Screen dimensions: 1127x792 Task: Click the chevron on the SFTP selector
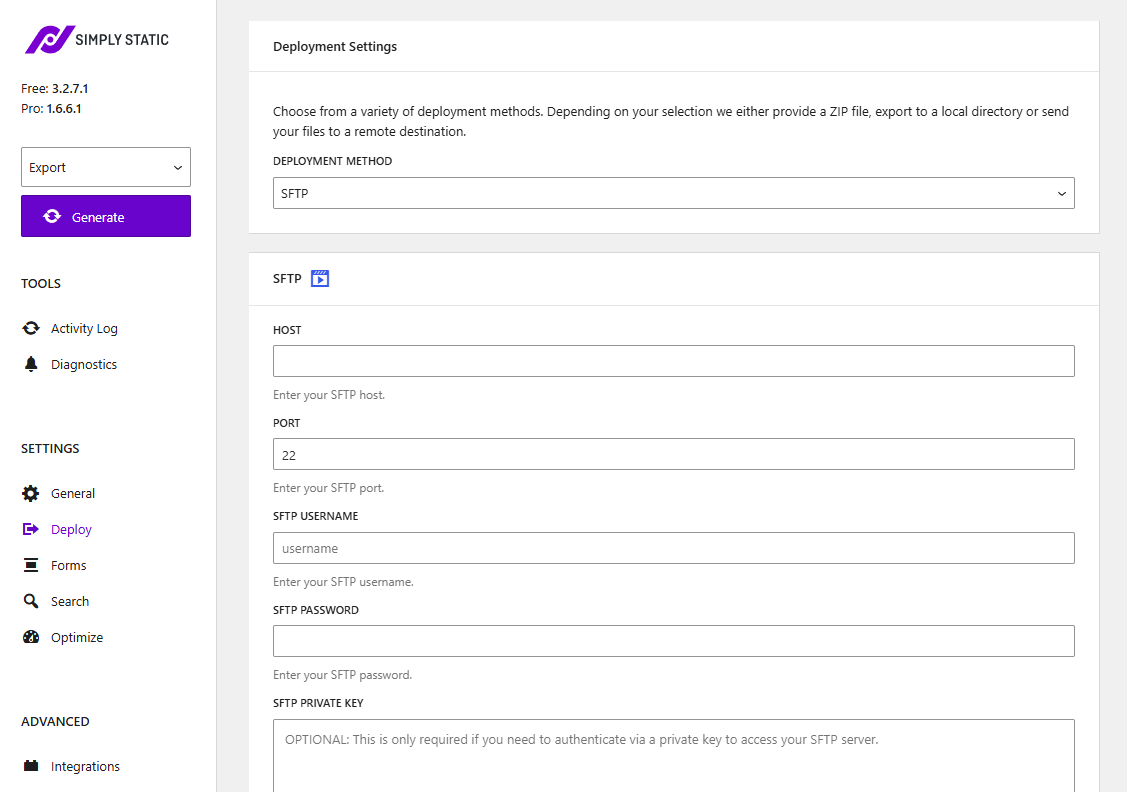(1062, 193)
